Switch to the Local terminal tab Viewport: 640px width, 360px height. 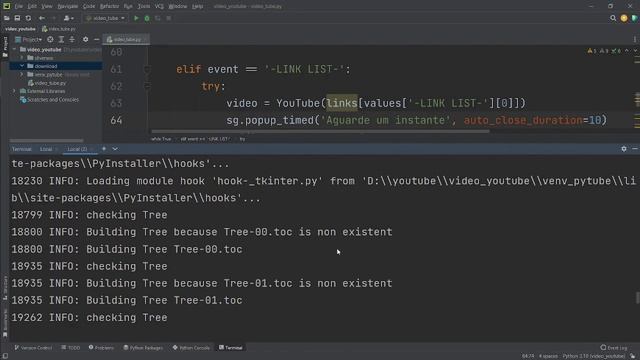tap(46, 149)
